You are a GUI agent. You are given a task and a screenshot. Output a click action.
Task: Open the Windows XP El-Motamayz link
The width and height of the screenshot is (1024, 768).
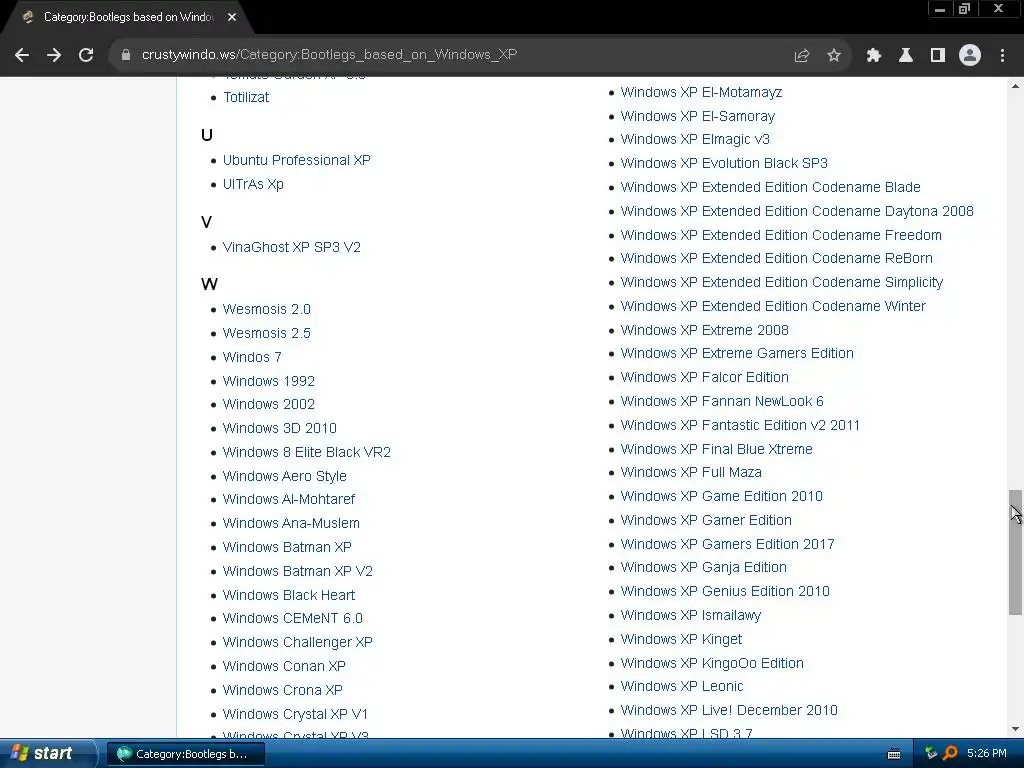click(x=701, y=92)
